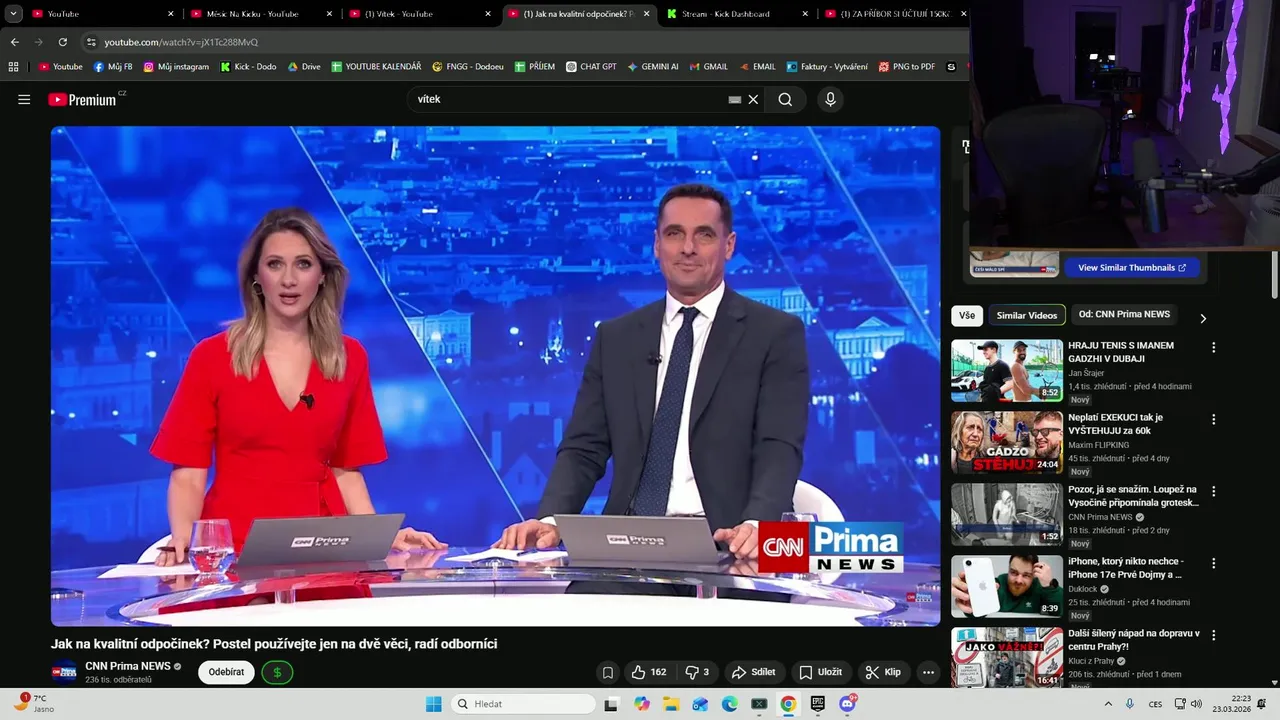Open GMAIL bookmark
This screenshot has width=1280, height=720.
[708, 67]
